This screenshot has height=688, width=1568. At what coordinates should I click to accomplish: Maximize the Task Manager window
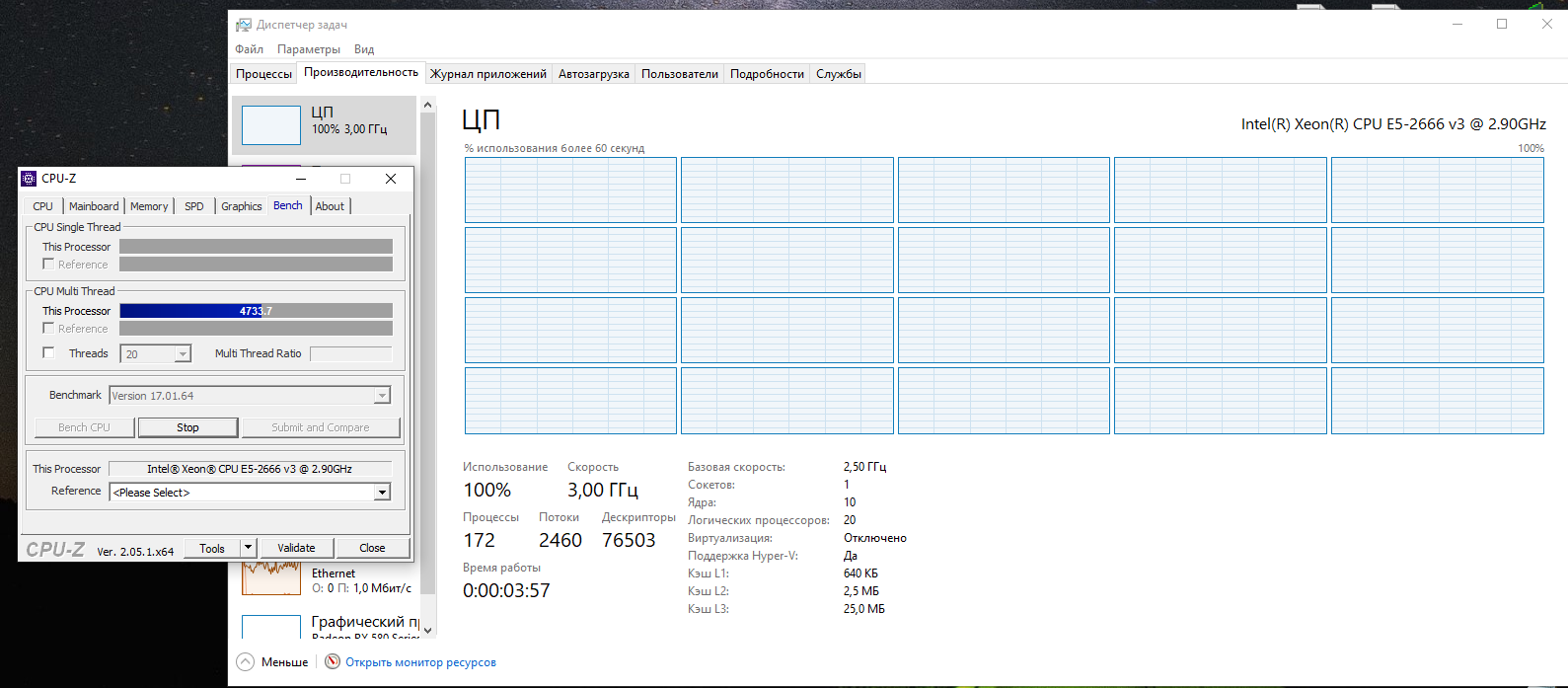[x=1502, y=25]
